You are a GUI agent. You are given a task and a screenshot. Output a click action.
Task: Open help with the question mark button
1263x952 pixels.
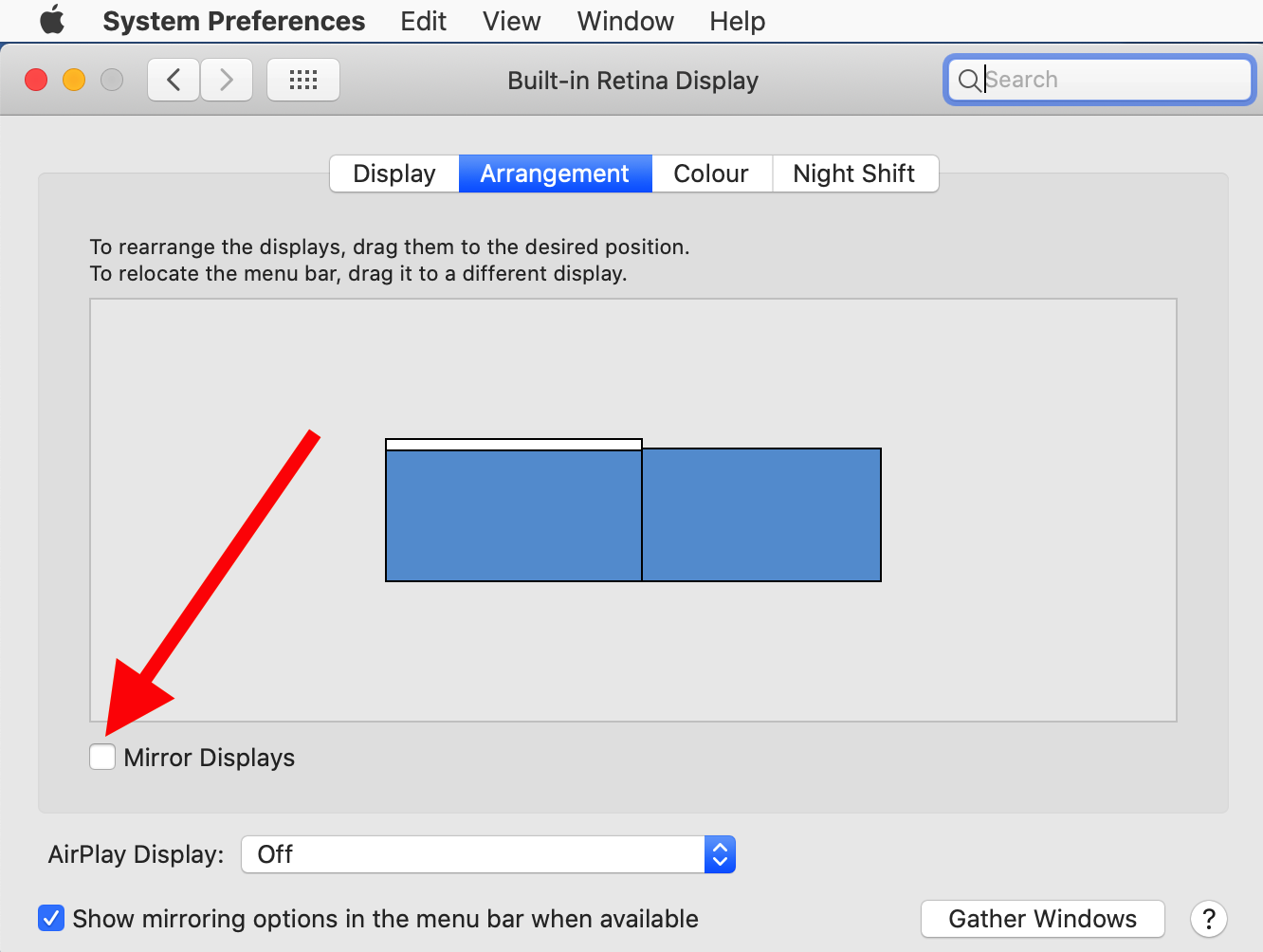point(1208,919)
